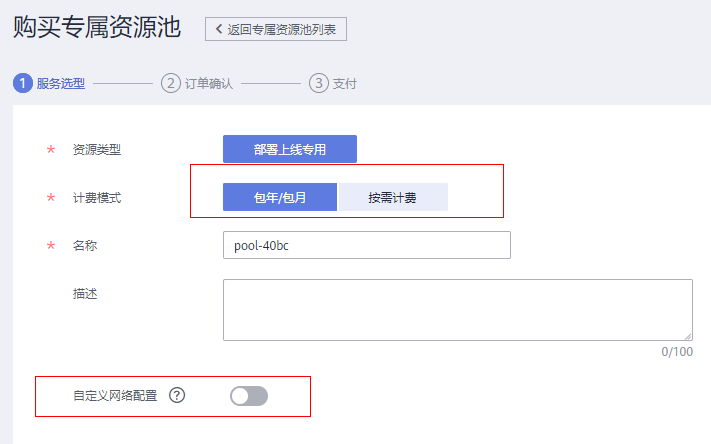Switch to the 订单确认 step
This screenshot has width=711, height=444.
point(209,84)
